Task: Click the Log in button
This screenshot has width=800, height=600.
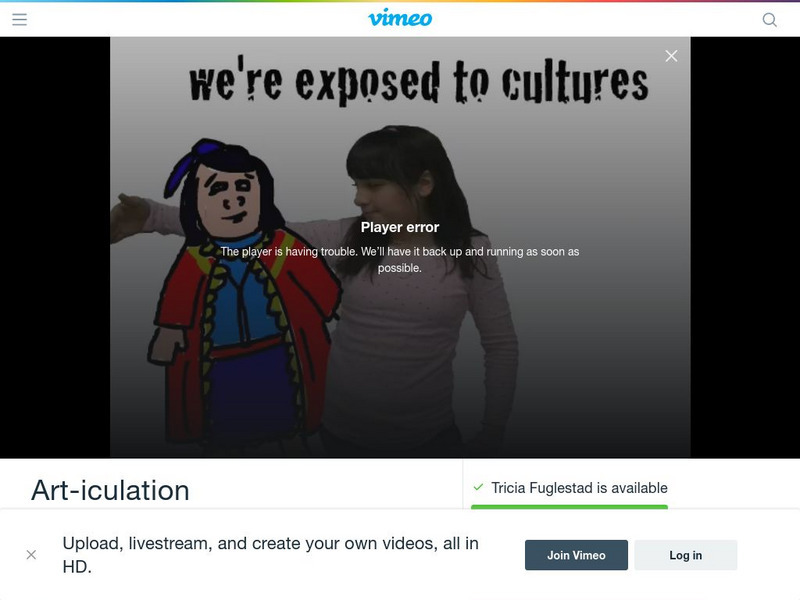Action: pyautogui.click(x=686, y=555)
